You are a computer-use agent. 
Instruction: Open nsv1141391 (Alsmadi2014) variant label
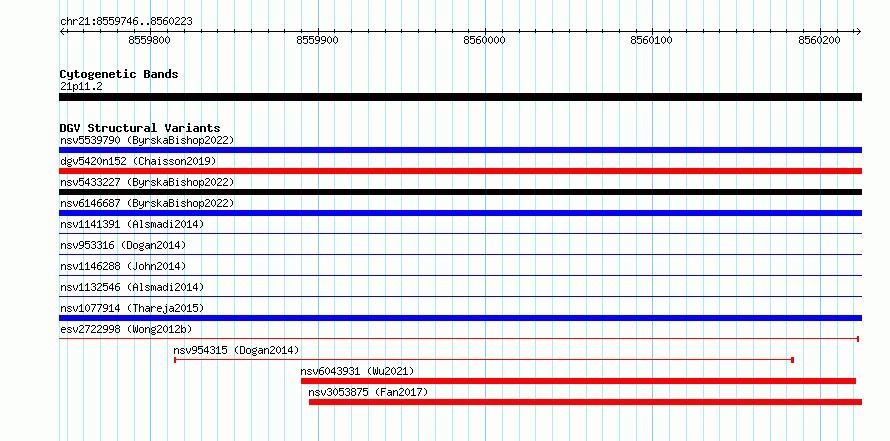point(132,224)
